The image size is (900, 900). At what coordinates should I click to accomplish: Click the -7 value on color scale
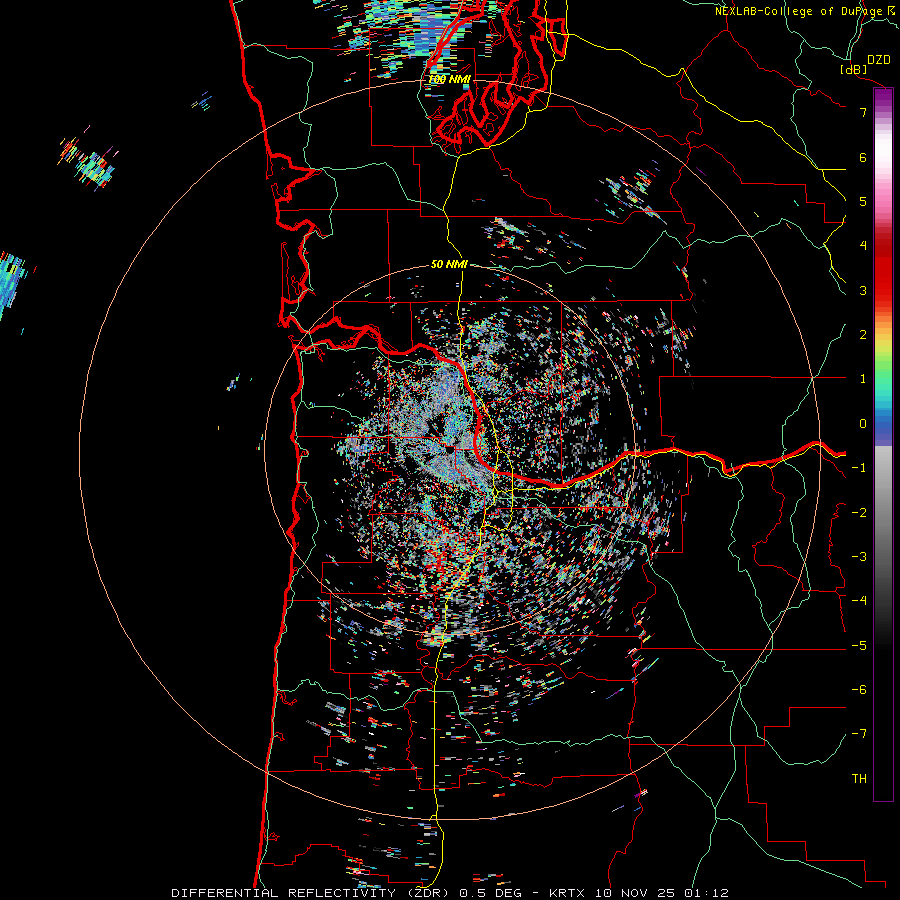pyautogui.click(x=859, y=734)
